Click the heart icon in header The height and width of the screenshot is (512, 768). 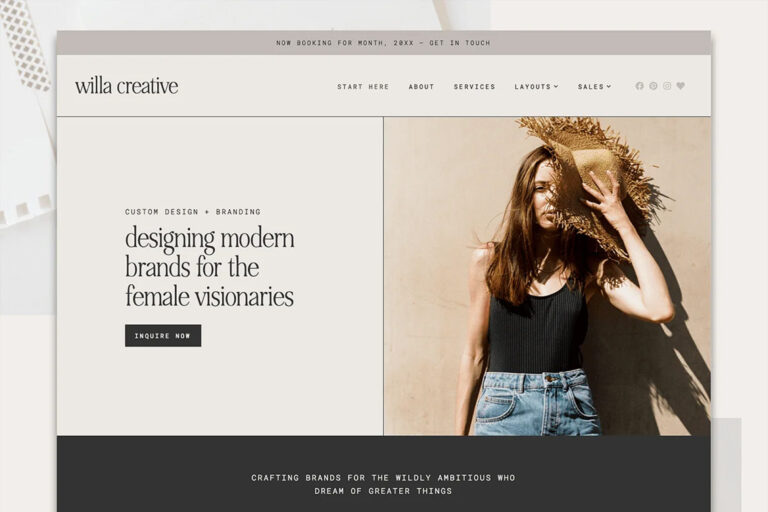pyautogui.click(x=680, y=86)
